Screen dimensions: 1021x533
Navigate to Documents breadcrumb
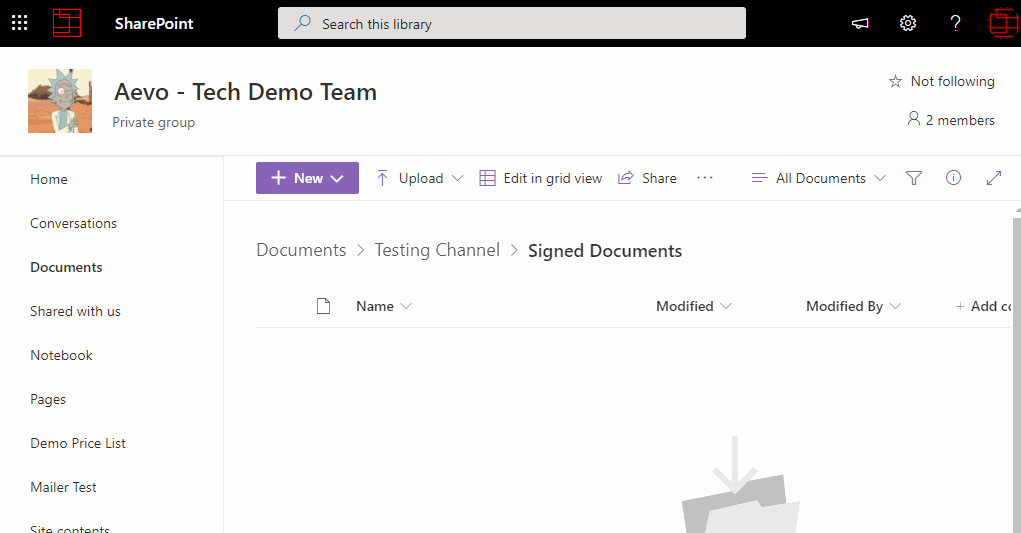(x=301, y=251)
